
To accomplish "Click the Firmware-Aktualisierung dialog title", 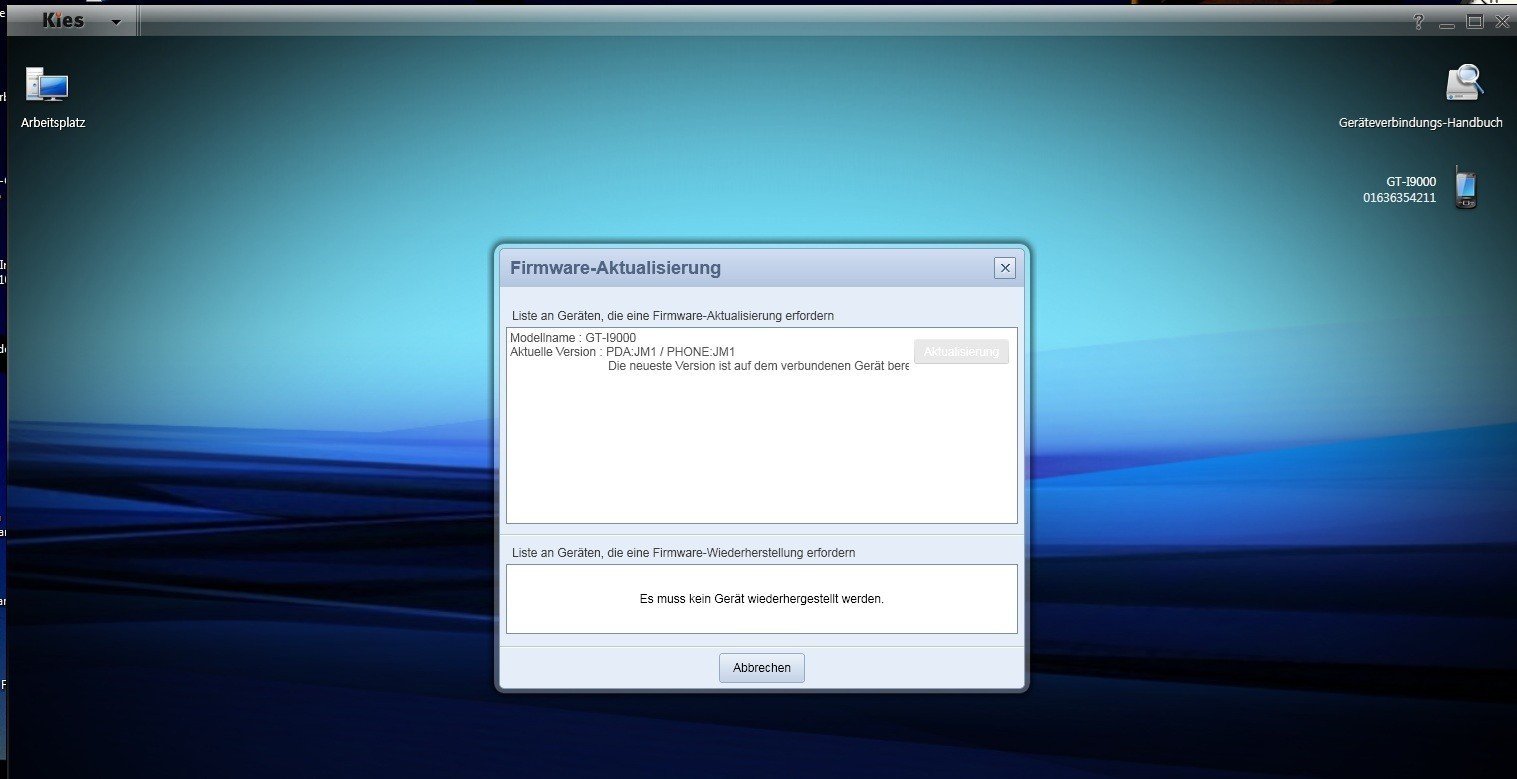I will pyautogui.click(x=615, y=268).
